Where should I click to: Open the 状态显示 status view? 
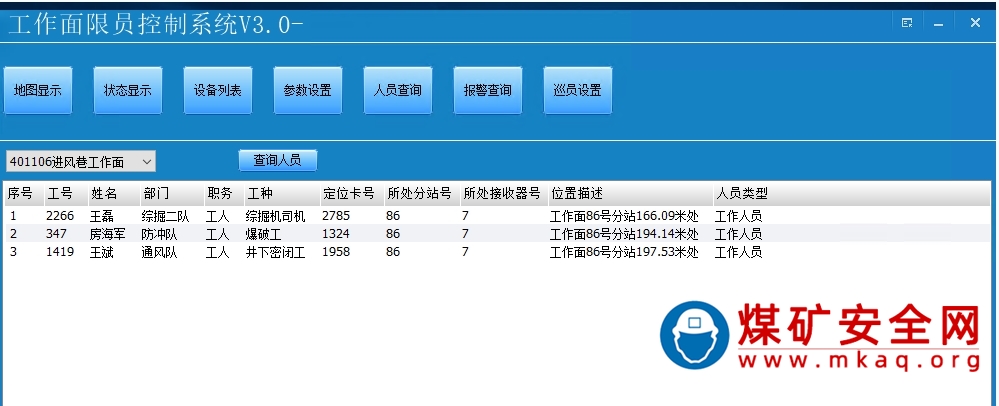click(x=127, y=91)
